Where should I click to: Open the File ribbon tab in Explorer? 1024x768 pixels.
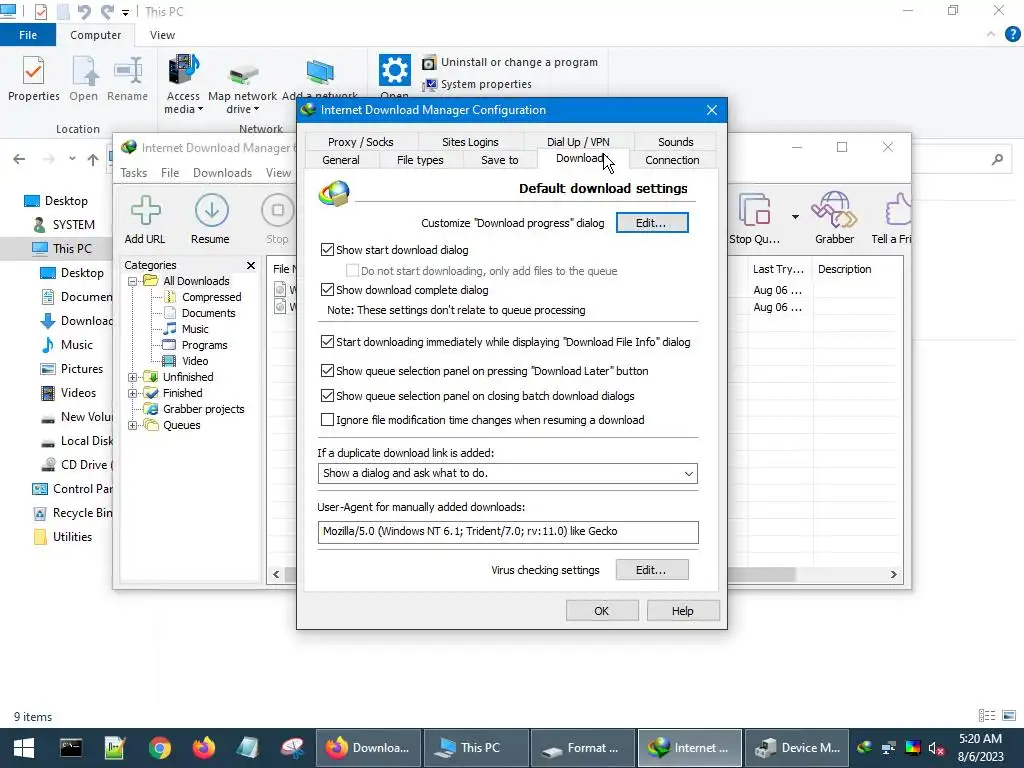point(27,35)
